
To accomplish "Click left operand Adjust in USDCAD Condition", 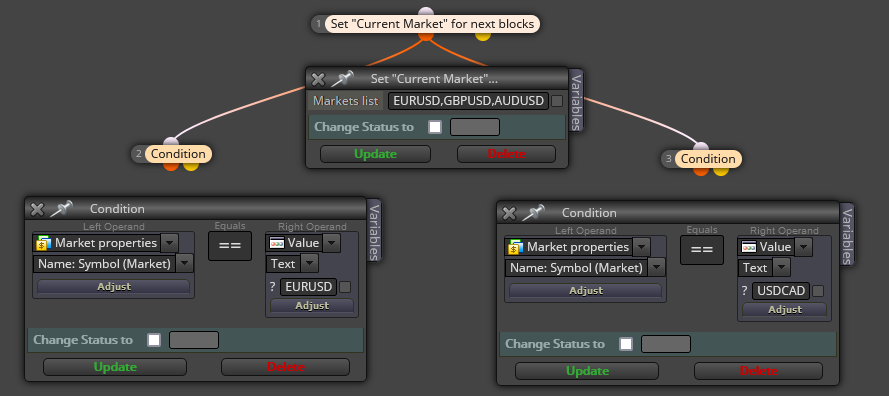I will click(x=586, y=290).
